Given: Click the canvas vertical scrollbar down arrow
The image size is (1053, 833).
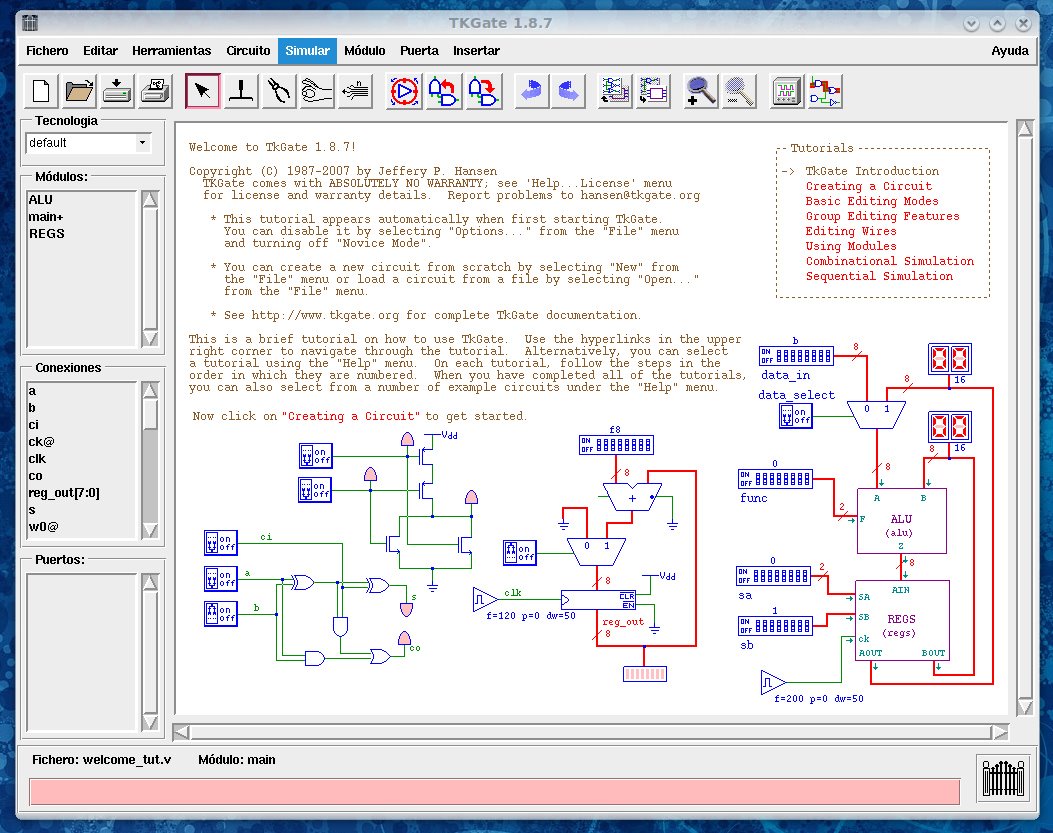Looking at the screenshot, I should 1025,707.
